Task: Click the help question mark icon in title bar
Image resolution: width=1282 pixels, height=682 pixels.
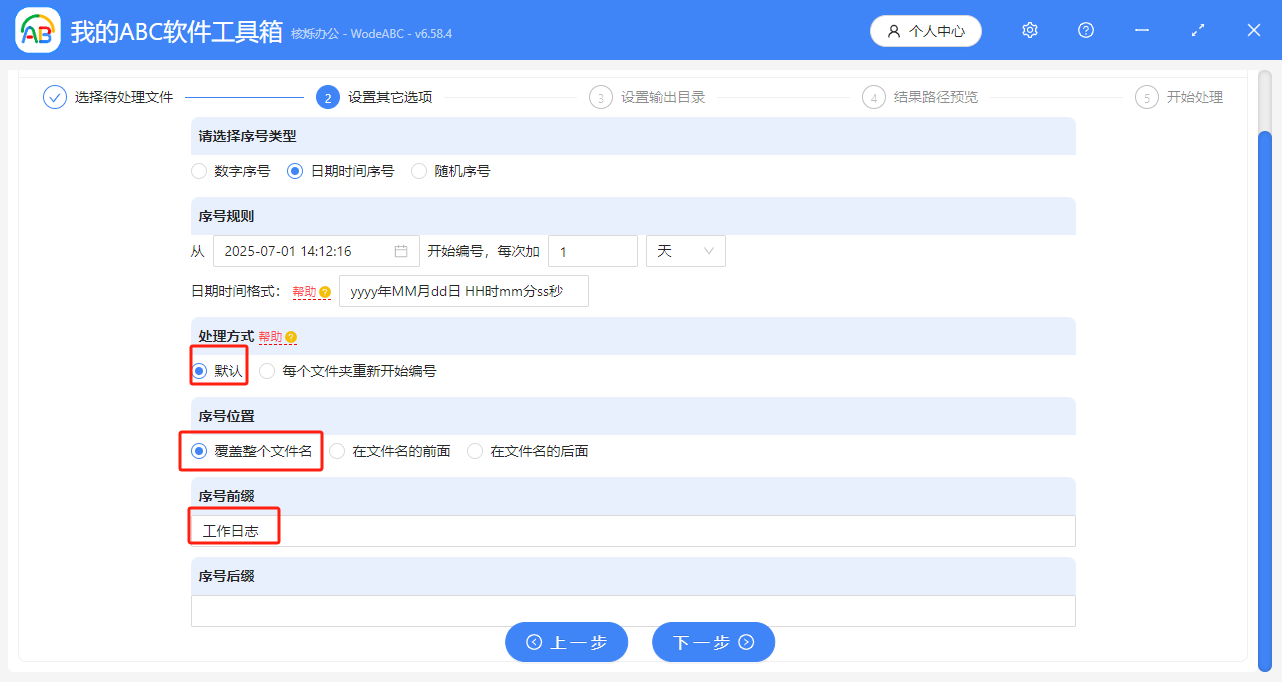Action: click(x=1086, y=31)
